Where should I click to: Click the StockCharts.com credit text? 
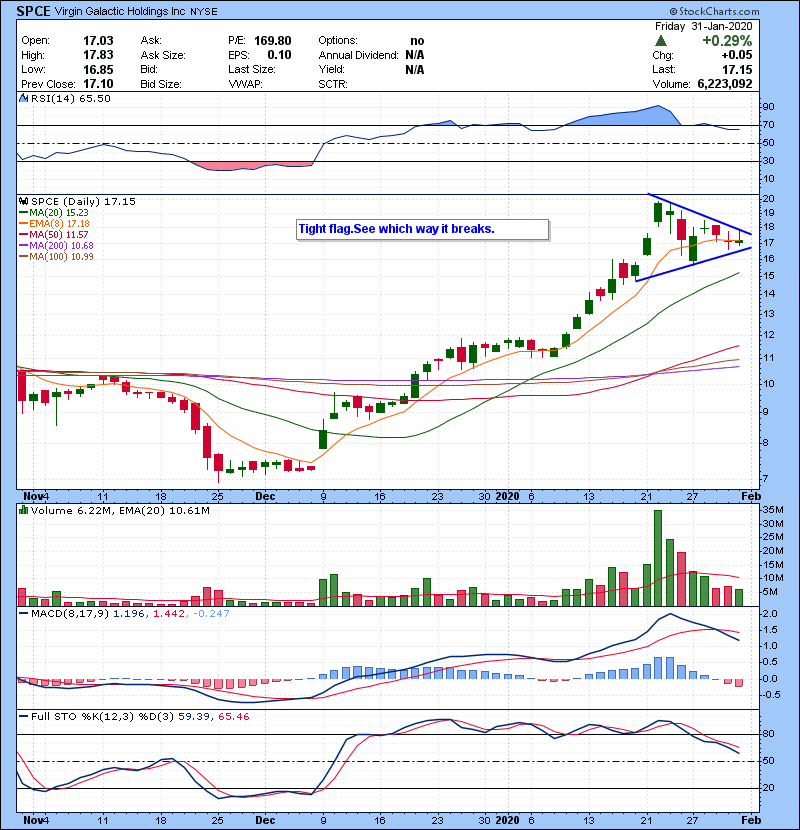coord(714,11)
